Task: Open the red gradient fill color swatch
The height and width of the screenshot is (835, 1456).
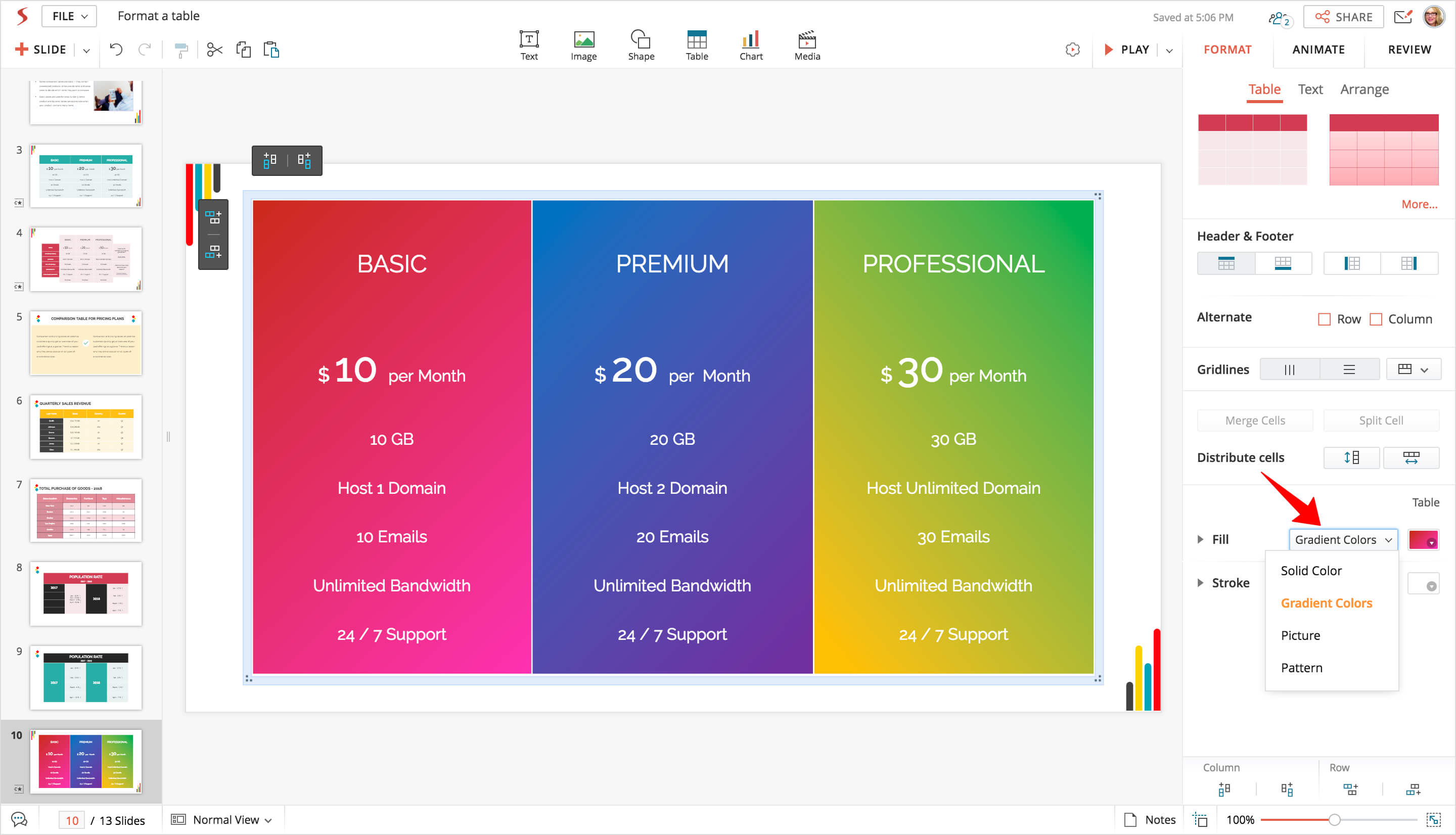Action: 1423,540
